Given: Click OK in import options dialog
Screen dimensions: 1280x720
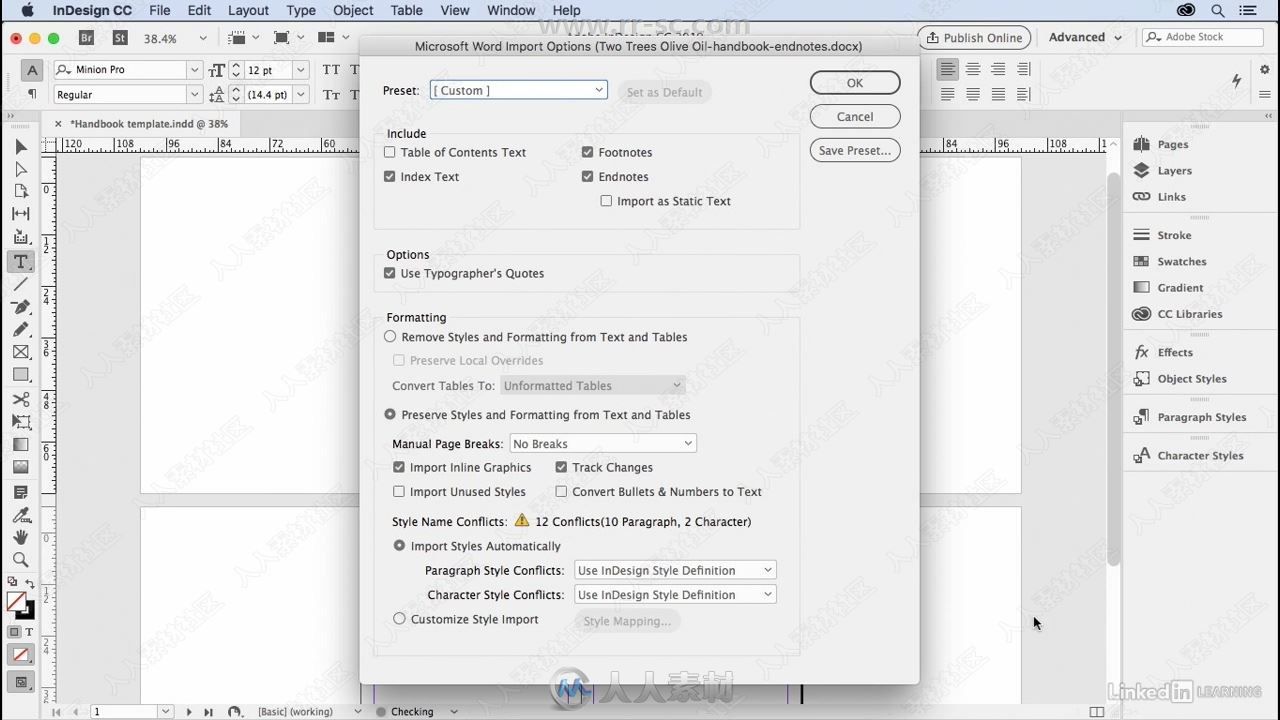Looking at the screenshot, I should click(x=855, y=83).
